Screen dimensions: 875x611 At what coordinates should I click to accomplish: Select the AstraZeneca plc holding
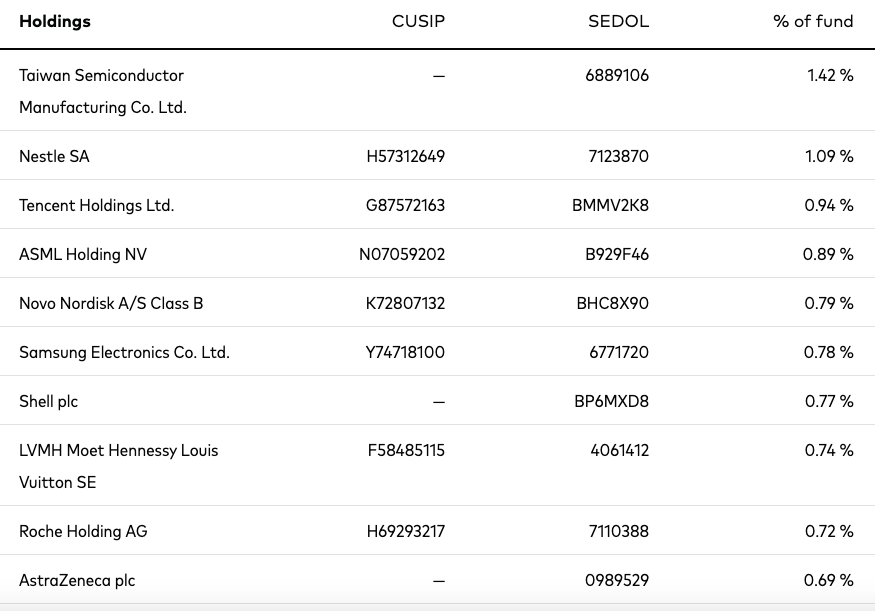pos(77,580)
